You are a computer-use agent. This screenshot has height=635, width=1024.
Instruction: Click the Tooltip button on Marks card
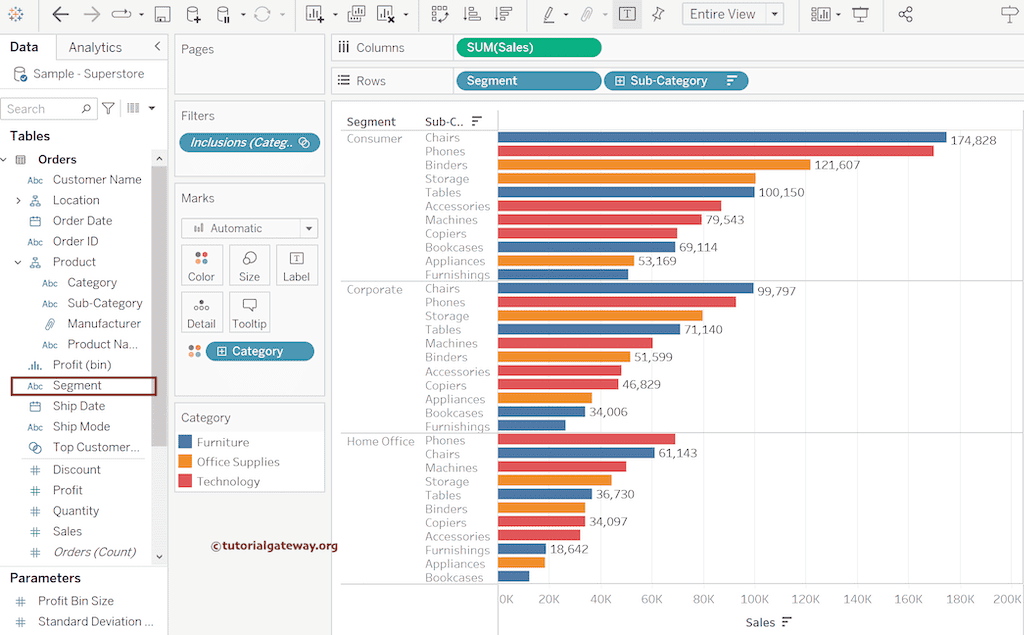point(249,312)
